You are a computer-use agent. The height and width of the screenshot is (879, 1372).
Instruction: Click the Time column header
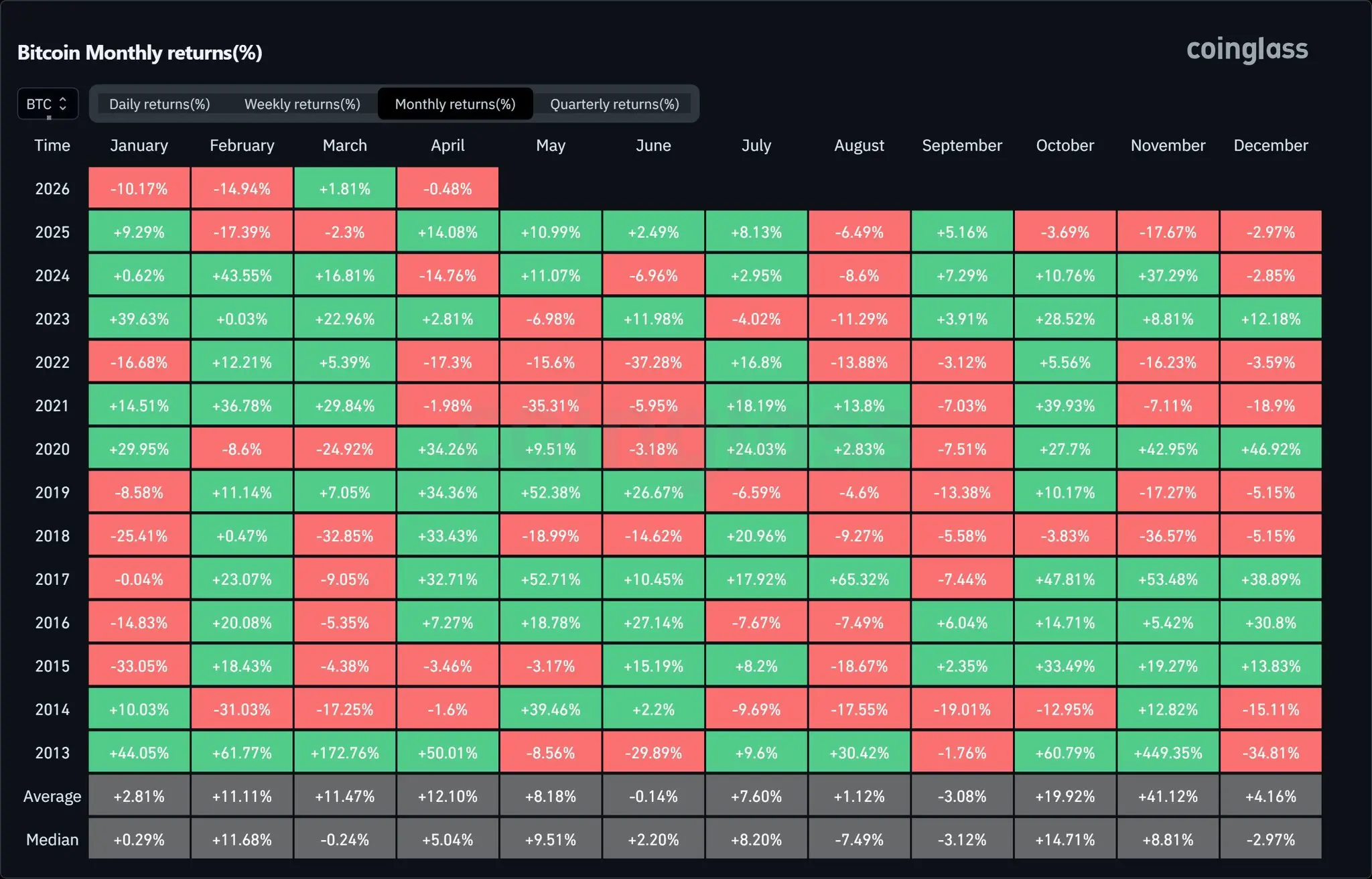[x=52, y=145]
